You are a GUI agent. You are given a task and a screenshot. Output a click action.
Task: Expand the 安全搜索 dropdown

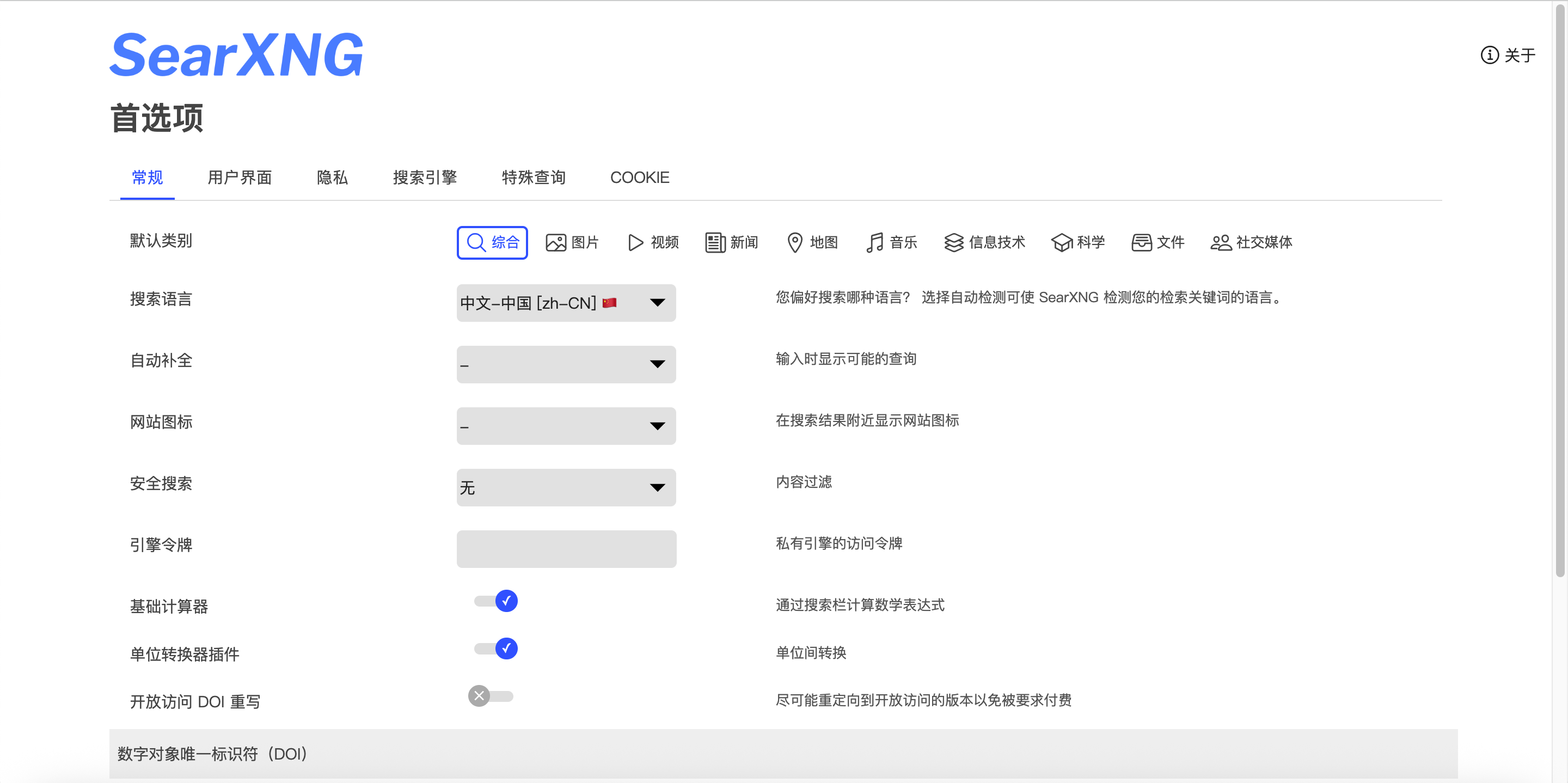566,487
